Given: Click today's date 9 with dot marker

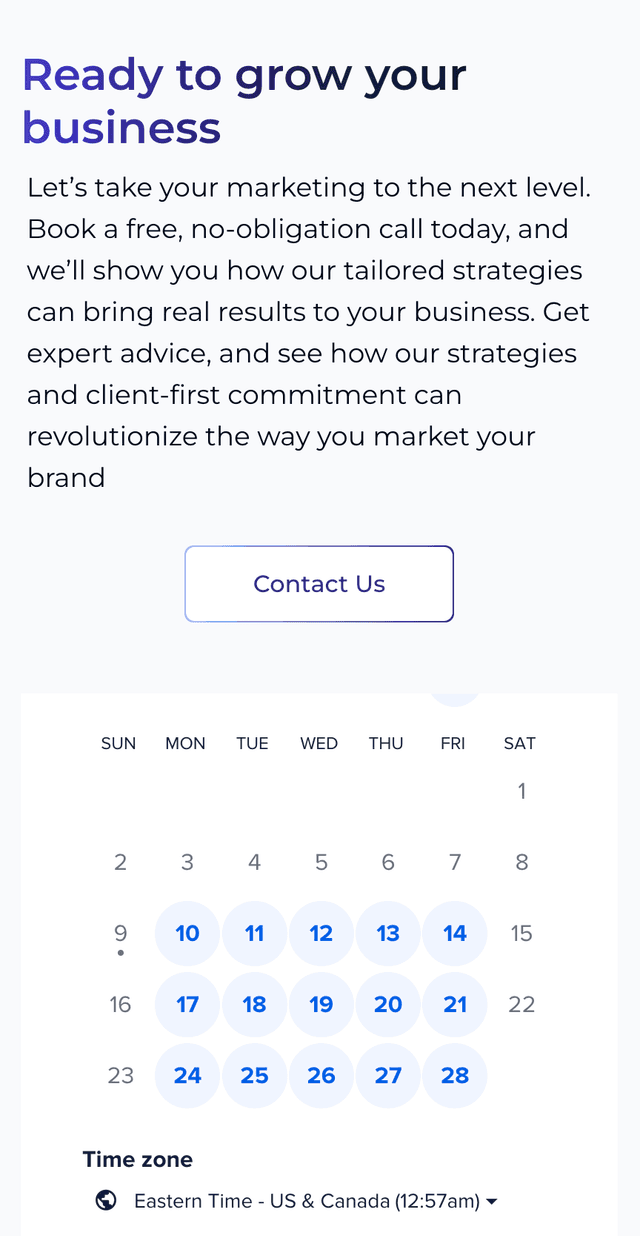Looking at the screenshot, I should (x=120, y=934).
